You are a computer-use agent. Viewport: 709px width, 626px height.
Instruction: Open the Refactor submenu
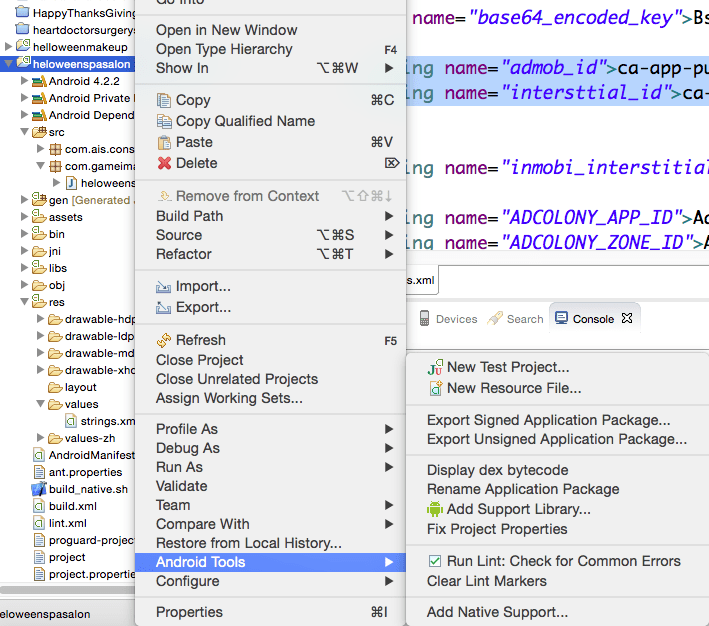point(270,254)
